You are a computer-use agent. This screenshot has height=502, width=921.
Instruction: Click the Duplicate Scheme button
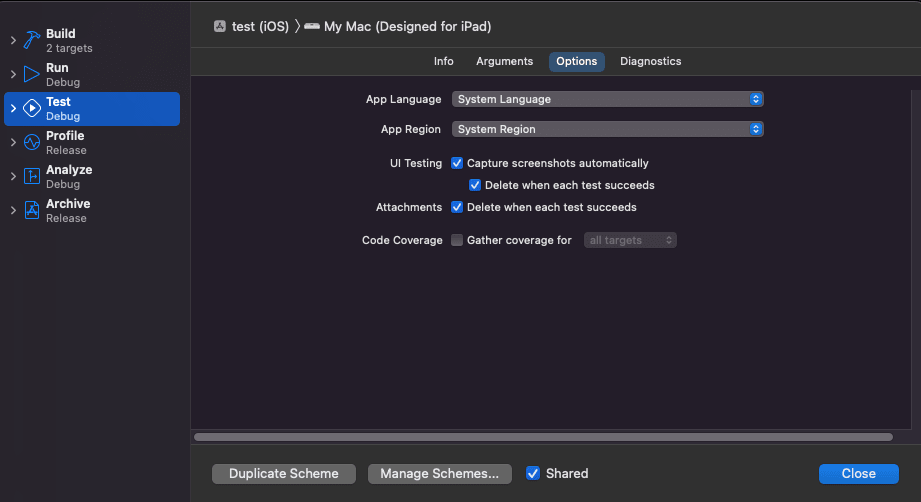(x=284, y=474)
